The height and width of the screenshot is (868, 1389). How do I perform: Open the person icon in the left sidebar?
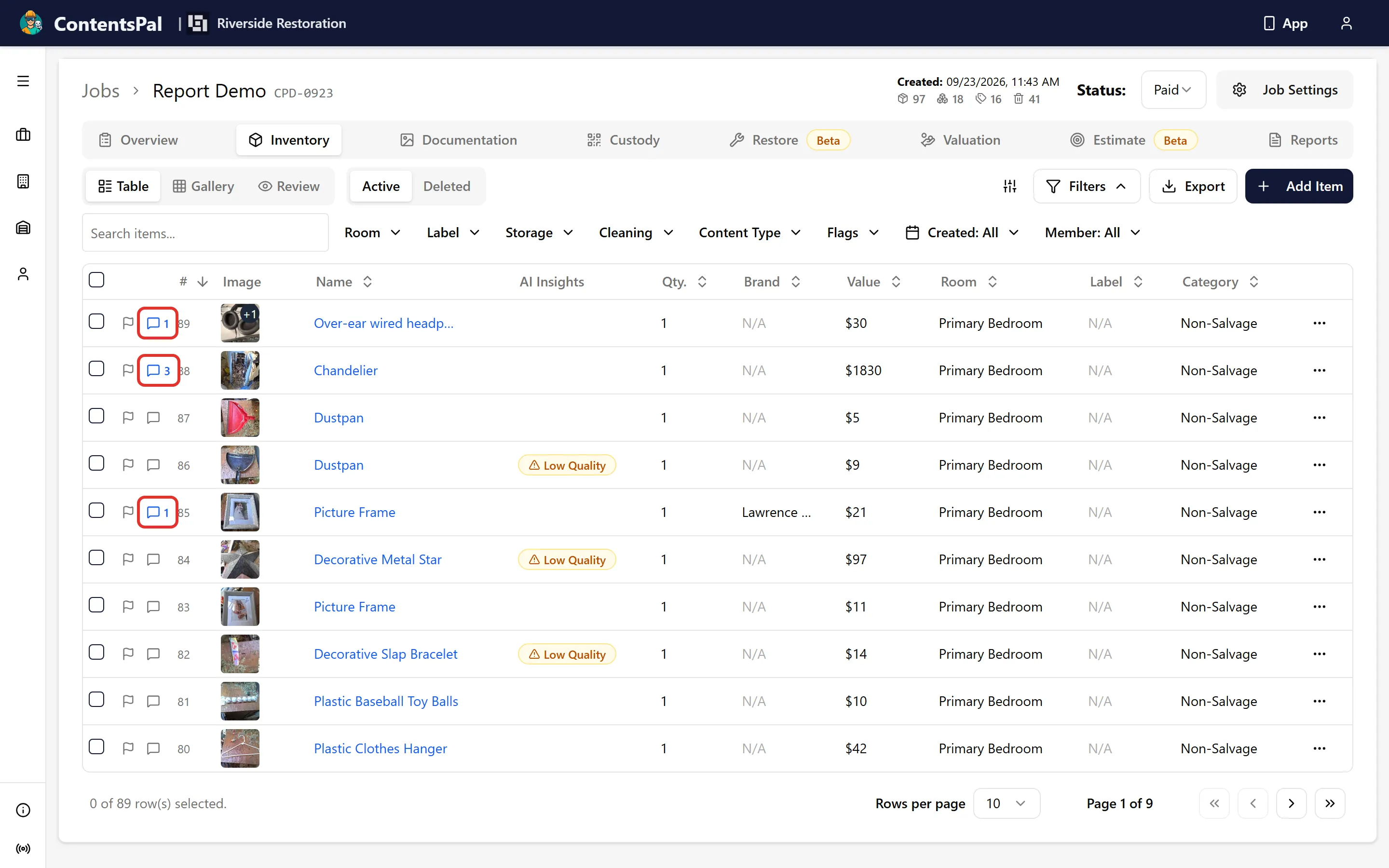point(23,274)
